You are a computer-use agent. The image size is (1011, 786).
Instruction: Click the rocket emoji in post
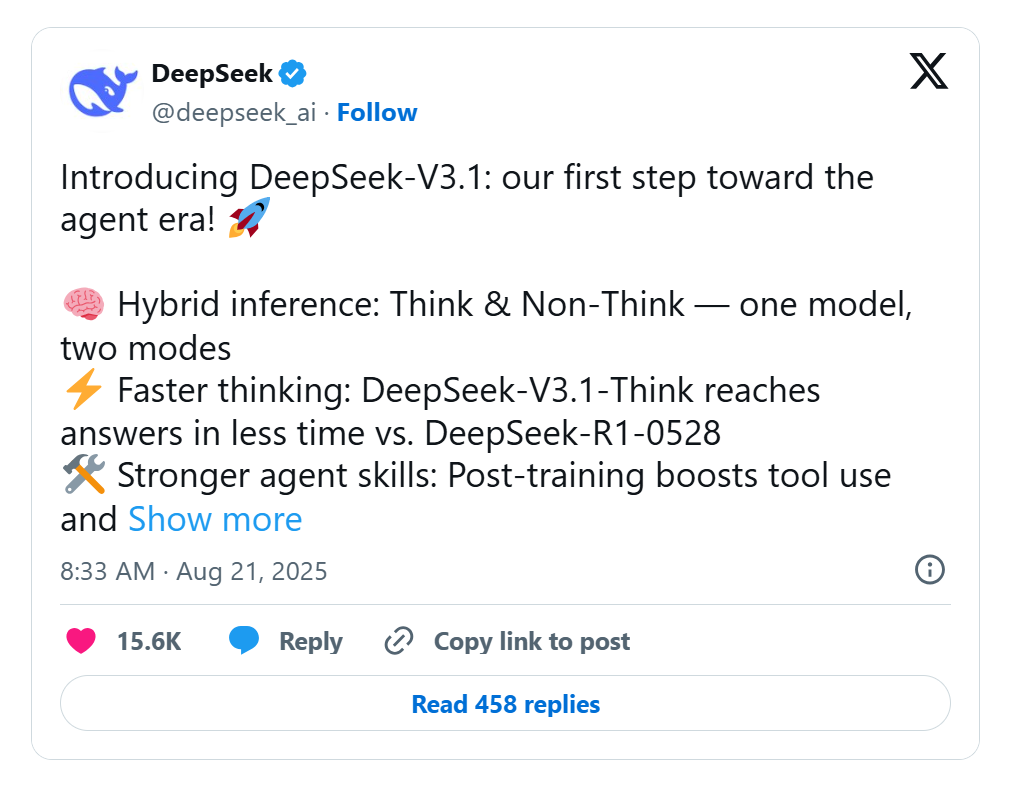pos(250,218)
